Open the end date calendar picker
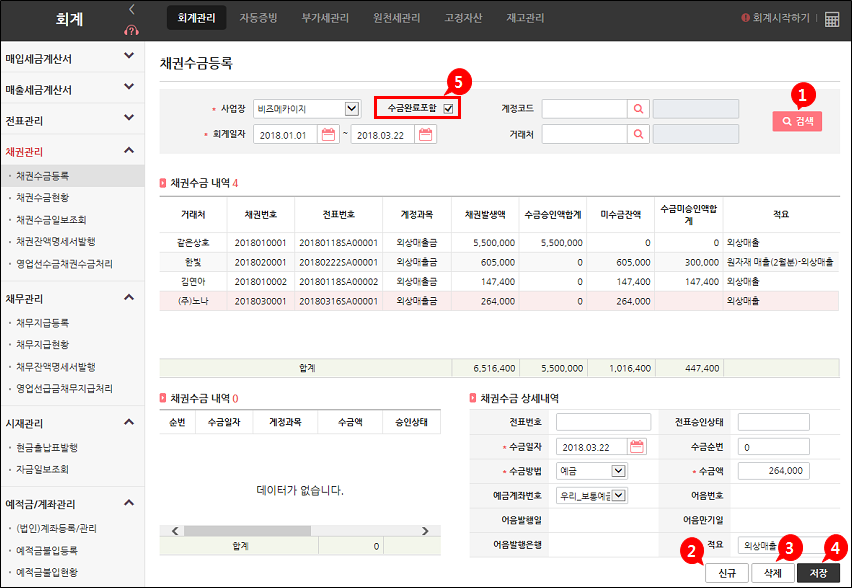 [x=425, y=134]
